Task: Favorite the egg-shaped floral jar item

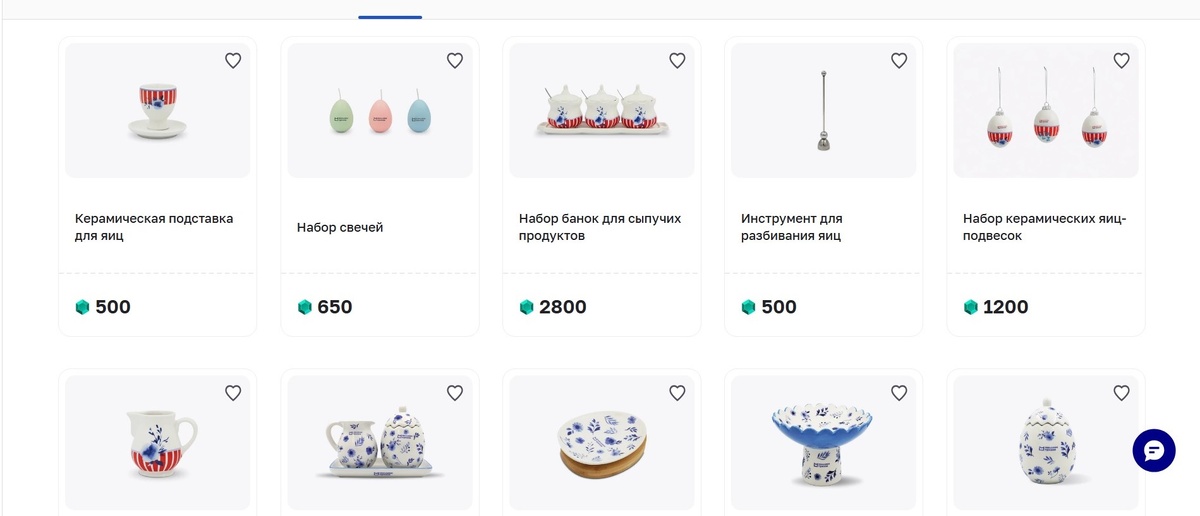Action: (1121, 393)
